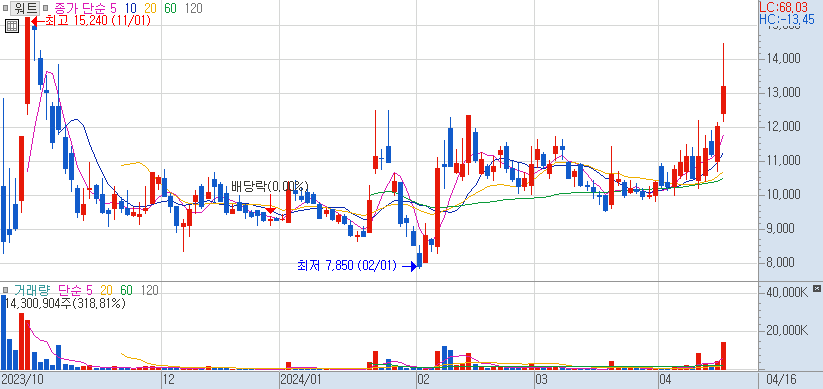
Task: Click the latest red volume bar
Action: (x=723, y=355)
